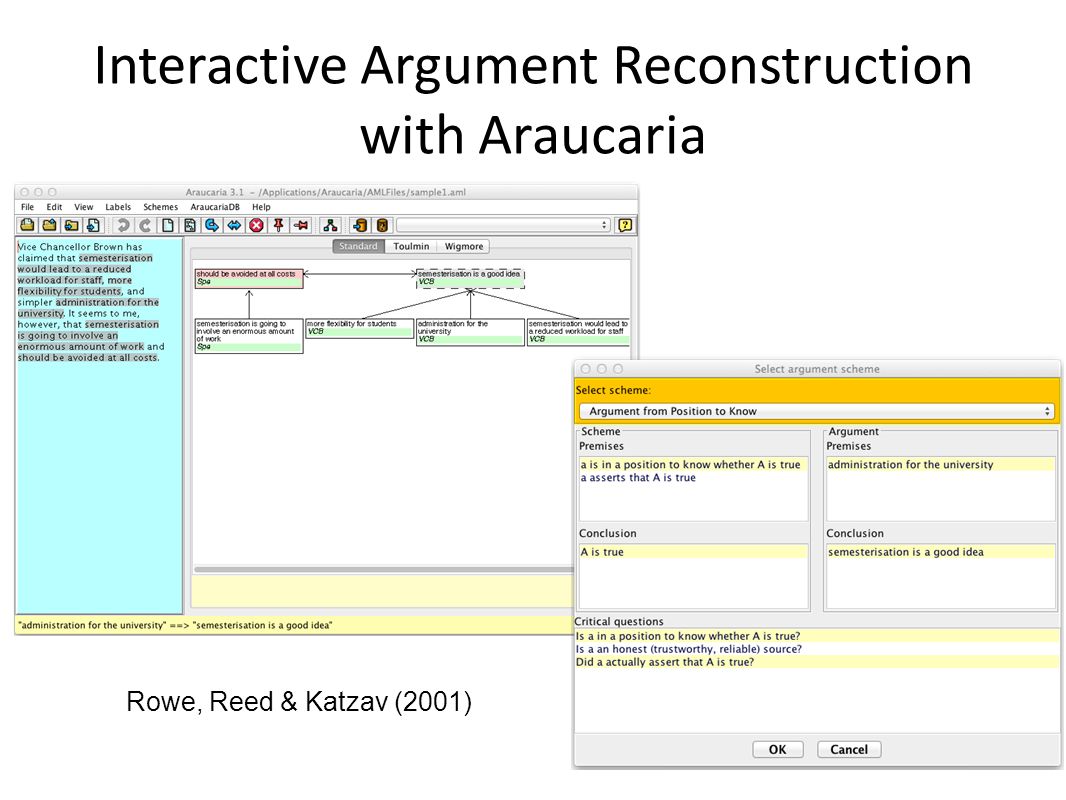
Task: Switch to the Wigmore diagram tab
Action: [464, 246]
